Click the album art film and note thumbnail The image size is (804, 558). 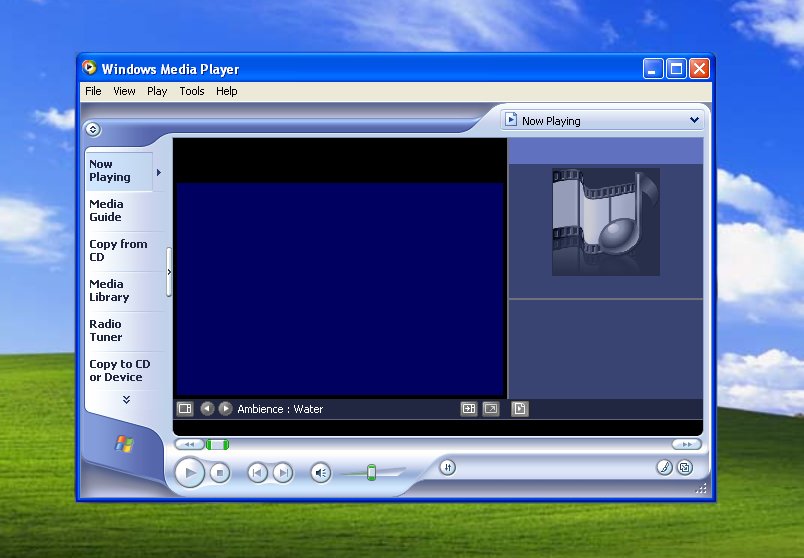point(606,222)
